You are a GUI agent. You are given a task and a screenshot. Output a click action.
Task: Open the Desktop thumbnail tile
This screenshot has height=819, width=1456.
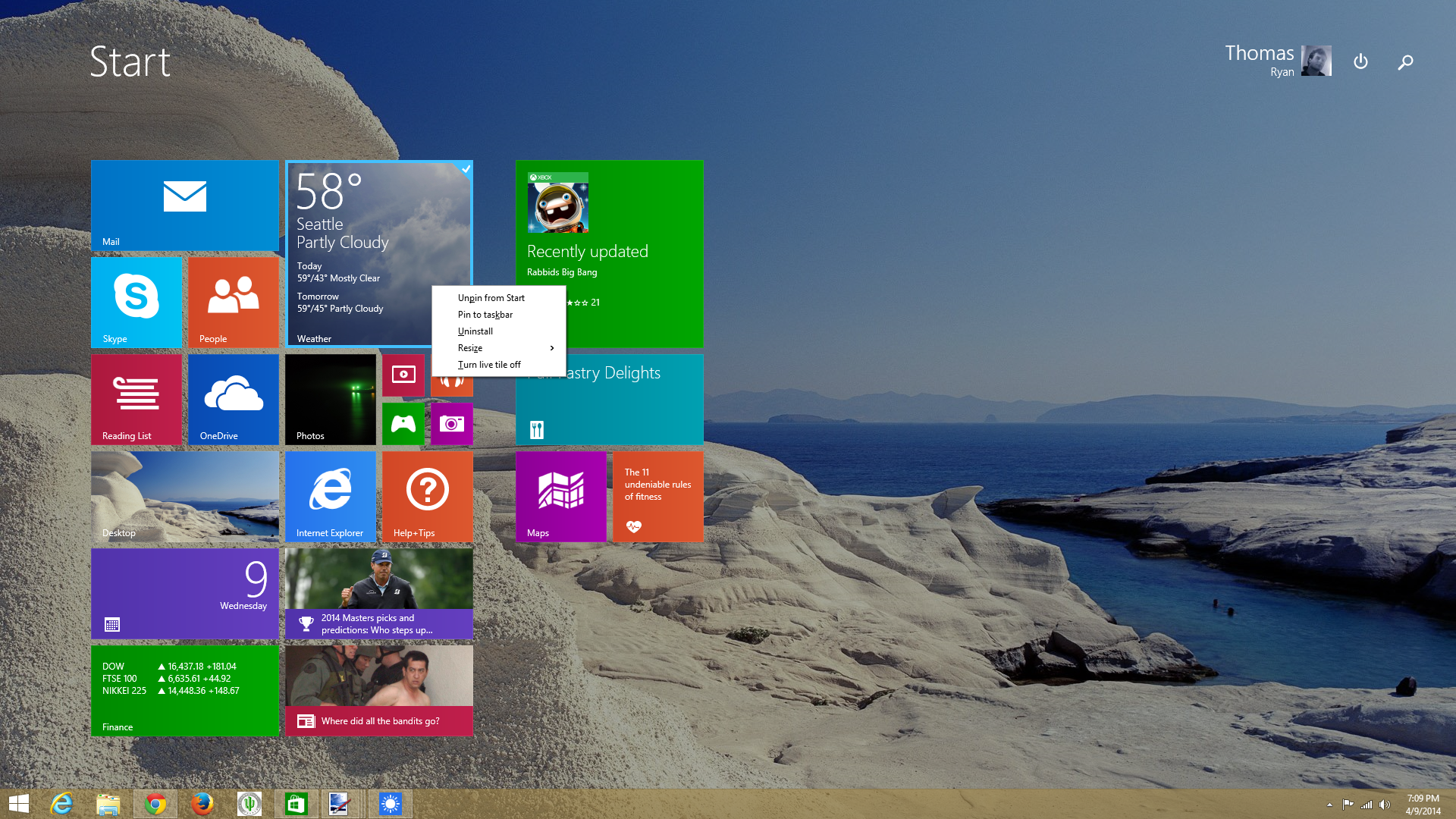coord(184,496)
